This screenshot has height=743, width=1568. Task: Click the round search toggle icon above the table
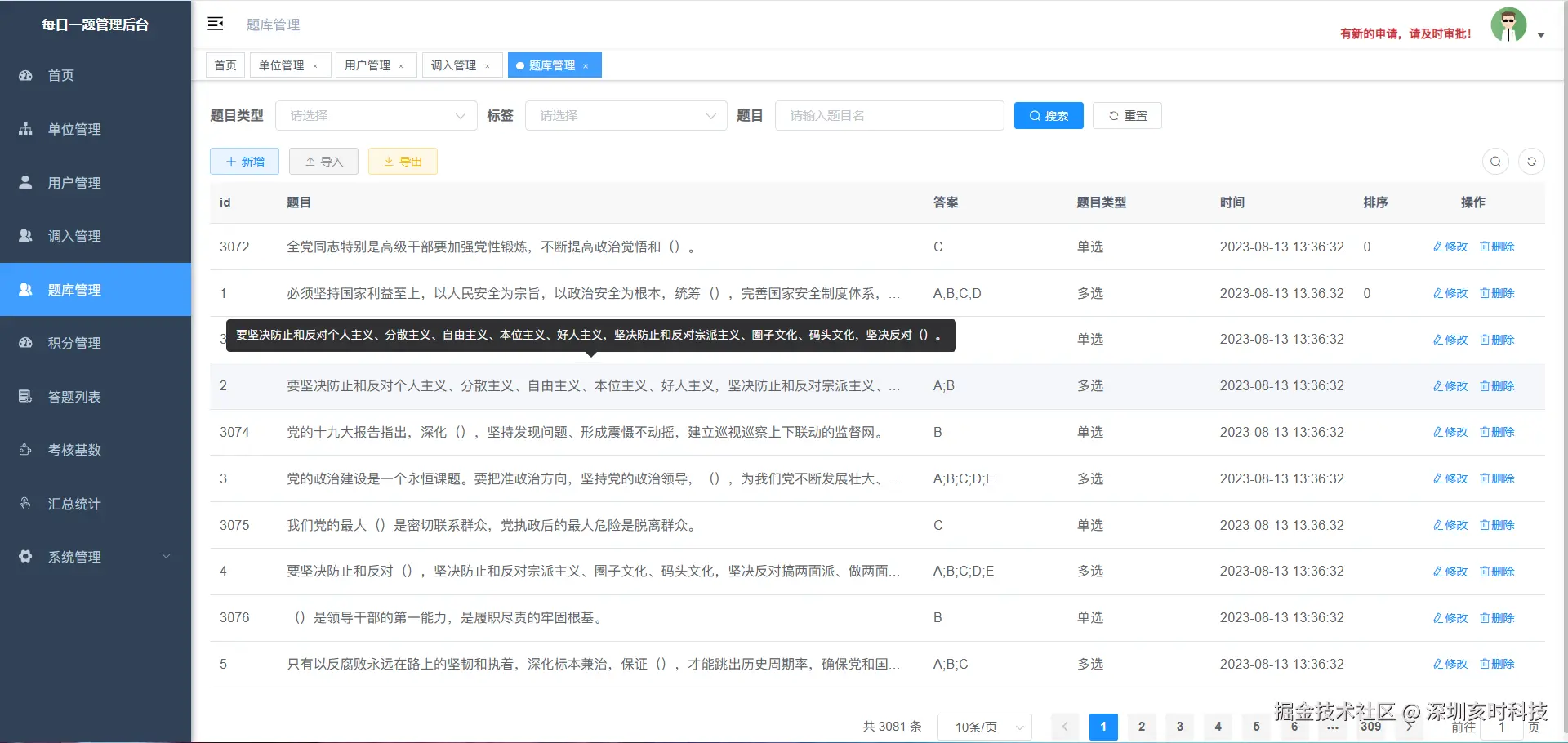click(x=1495, y=162)
